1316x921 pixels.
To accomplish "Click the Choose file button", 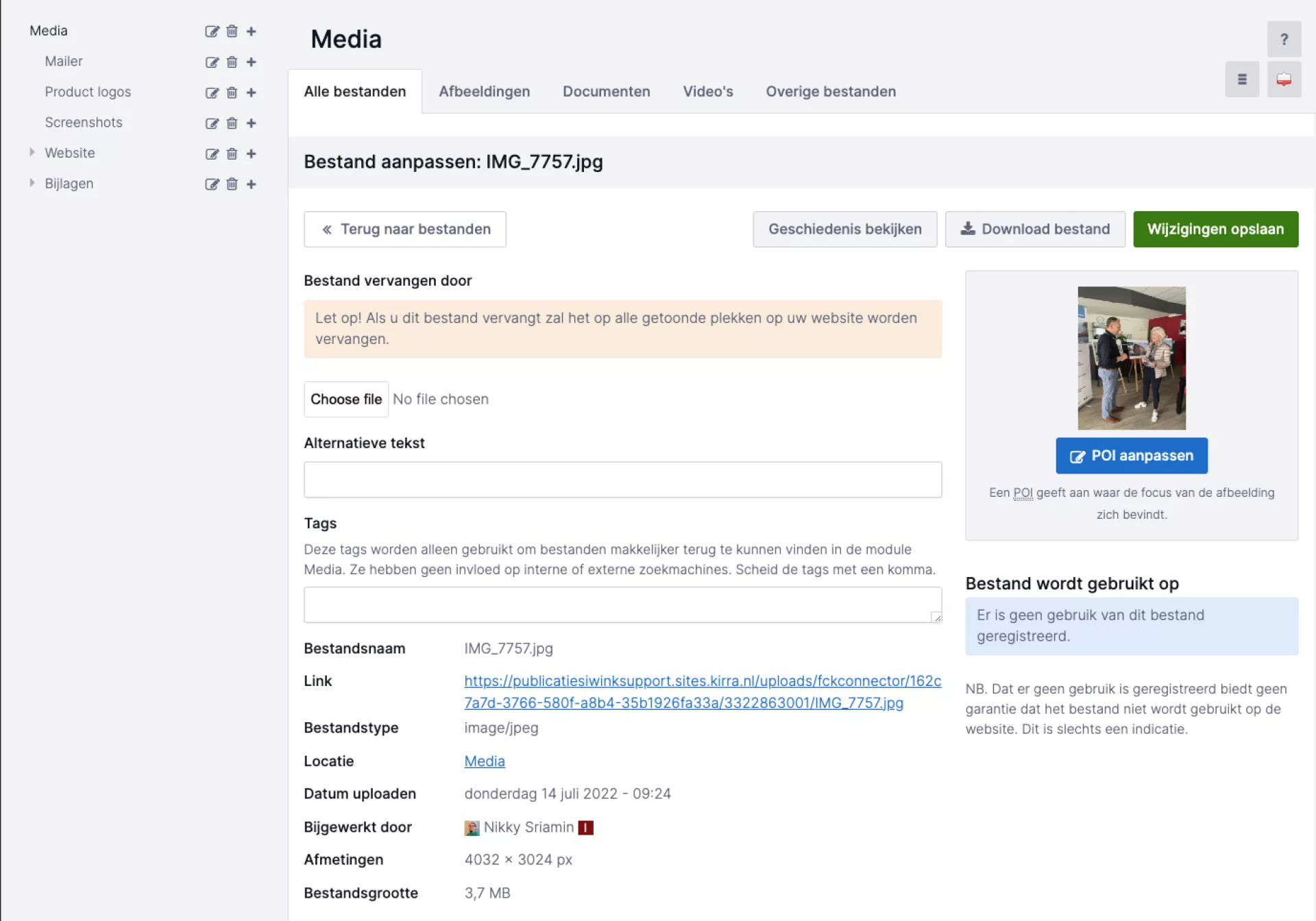I will tap(346, 400).
